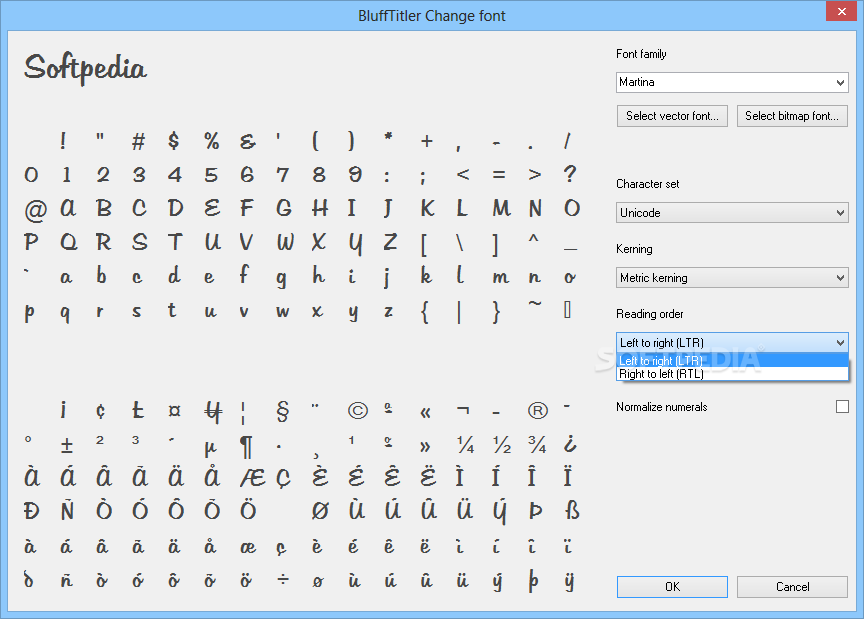Click the currency sign ¤ glyph

click(175, 411)
